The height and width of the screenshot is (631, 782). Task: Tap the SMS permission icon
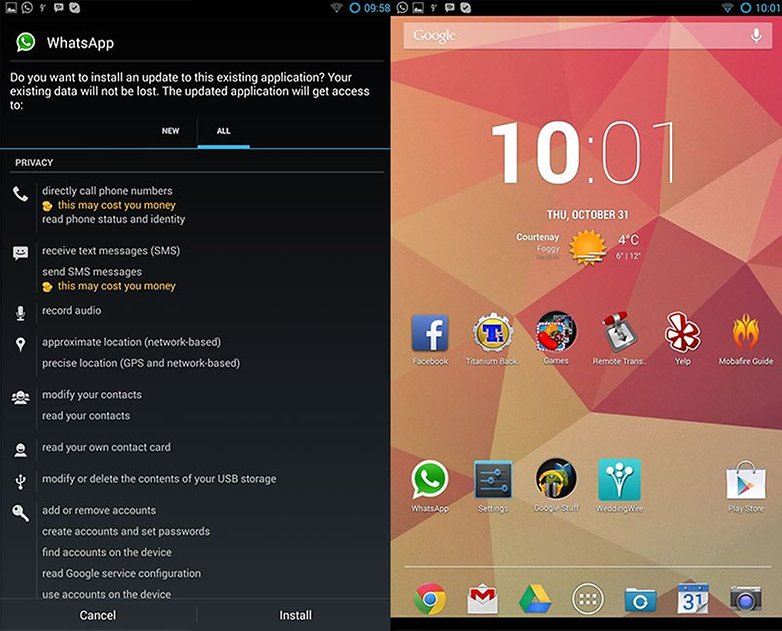pos(20,253)
